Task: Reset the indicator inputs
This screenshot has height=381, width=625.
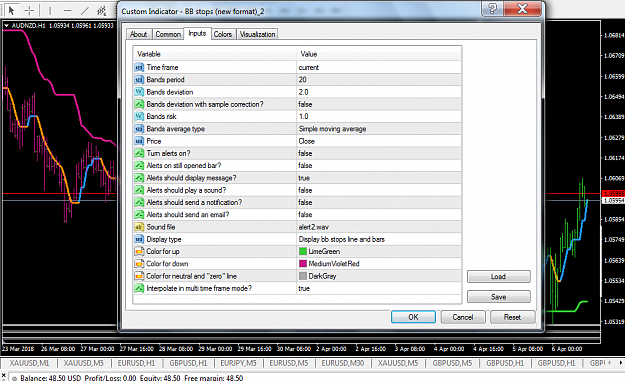Action: pos(512,317)
